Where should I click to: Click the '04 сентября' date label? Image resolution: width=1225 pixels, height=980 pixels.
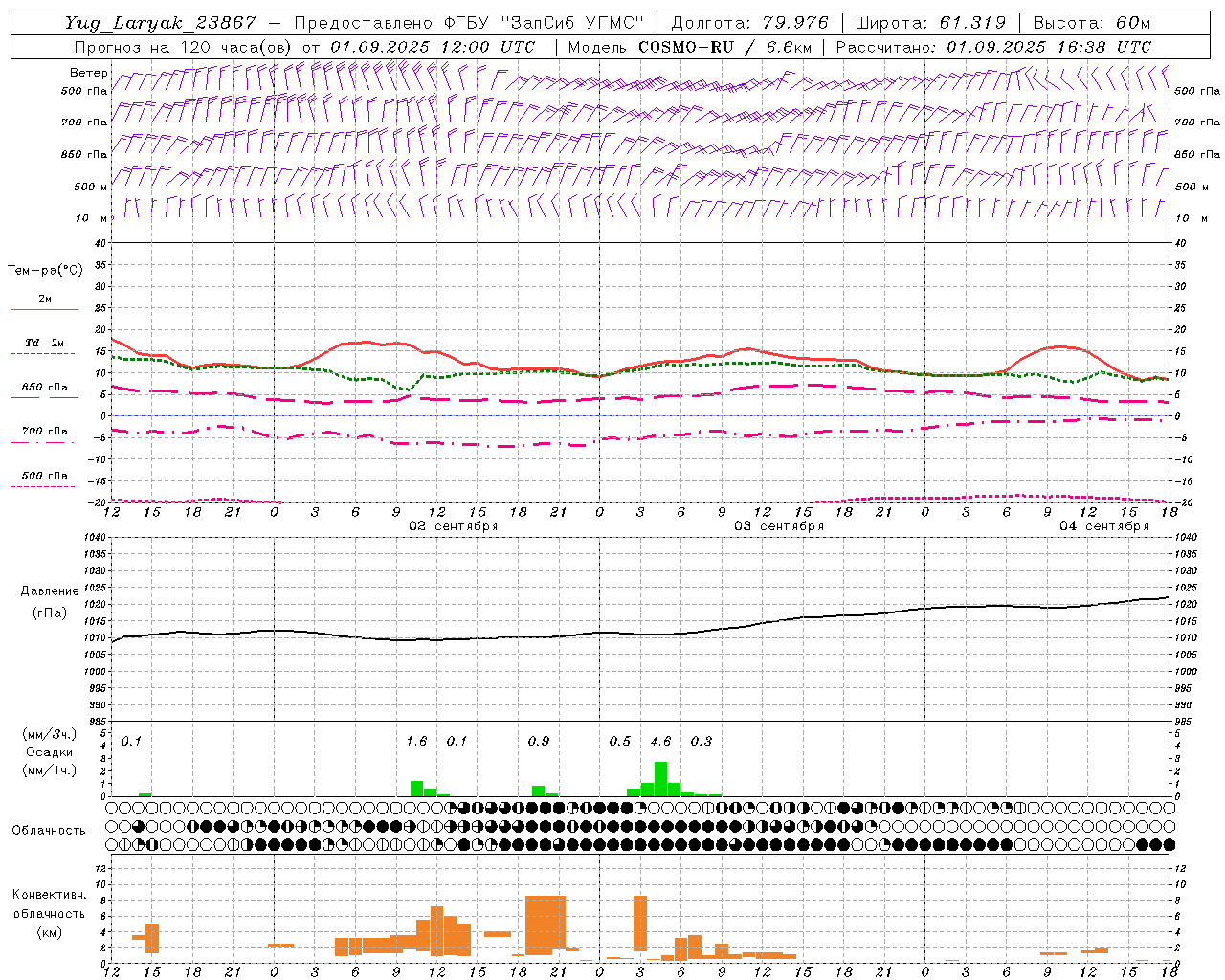pyautogui.click(x=1104, y=526)
